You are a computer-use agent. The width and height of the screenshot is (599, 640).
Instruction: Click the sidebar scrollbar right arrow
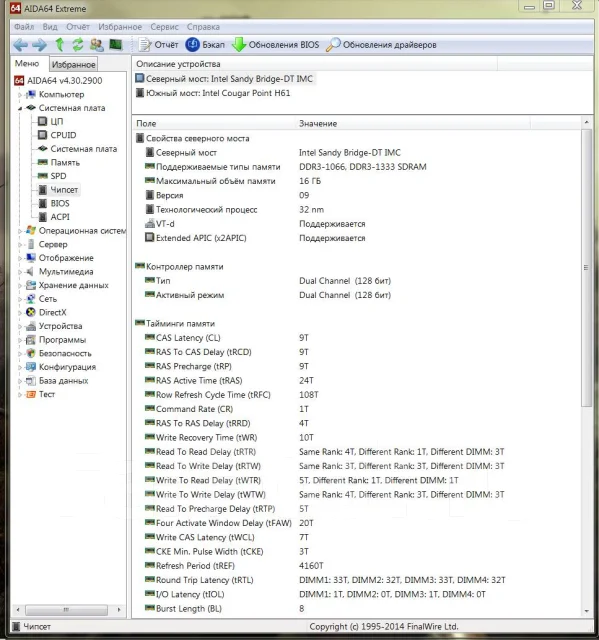point(119,610)
